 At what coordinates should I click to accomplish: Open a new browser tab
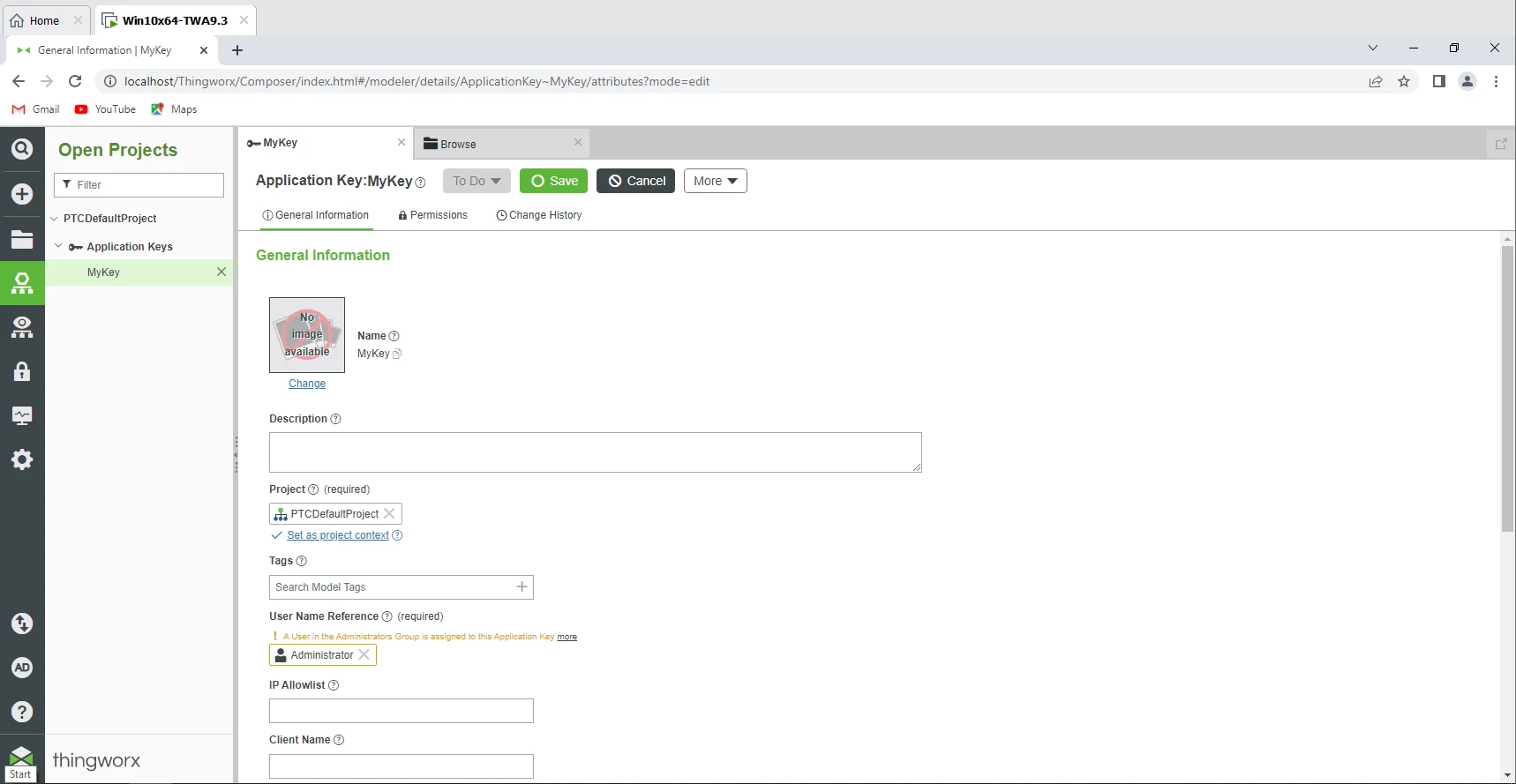click(x=236, y=50)
